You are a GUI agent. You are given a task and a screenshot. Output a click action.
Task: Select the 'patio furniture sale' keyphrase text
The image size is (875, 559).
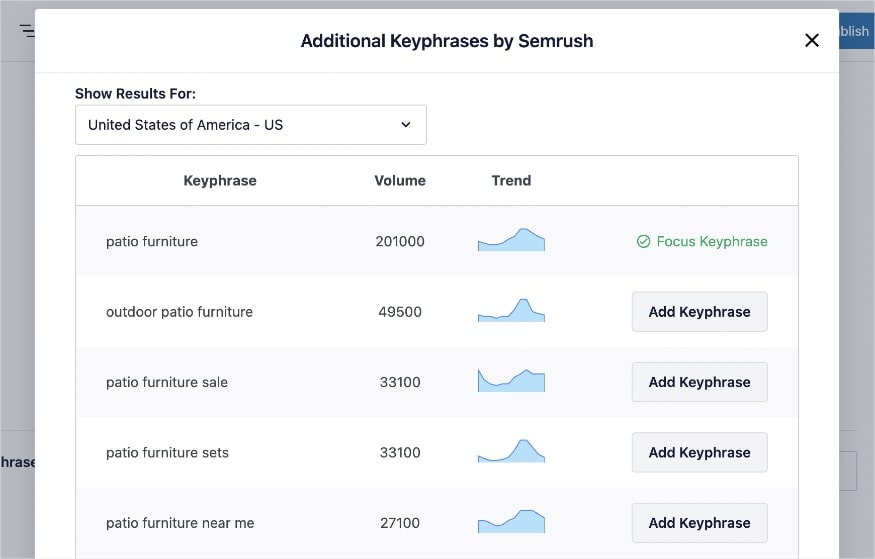click(167, 382)
